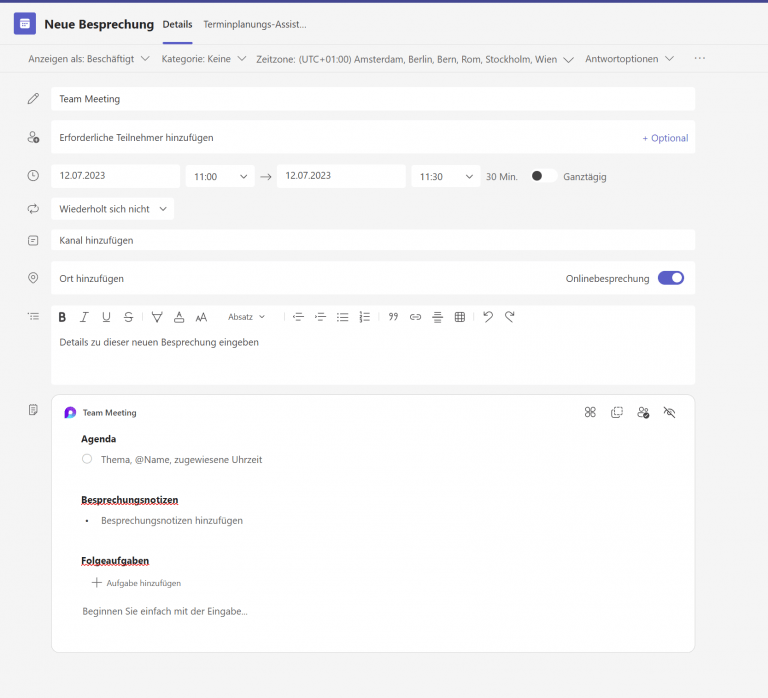The image size is (768, 698).
Task: Click the Folgeaufgaben heading
Action: coord(115,560)
